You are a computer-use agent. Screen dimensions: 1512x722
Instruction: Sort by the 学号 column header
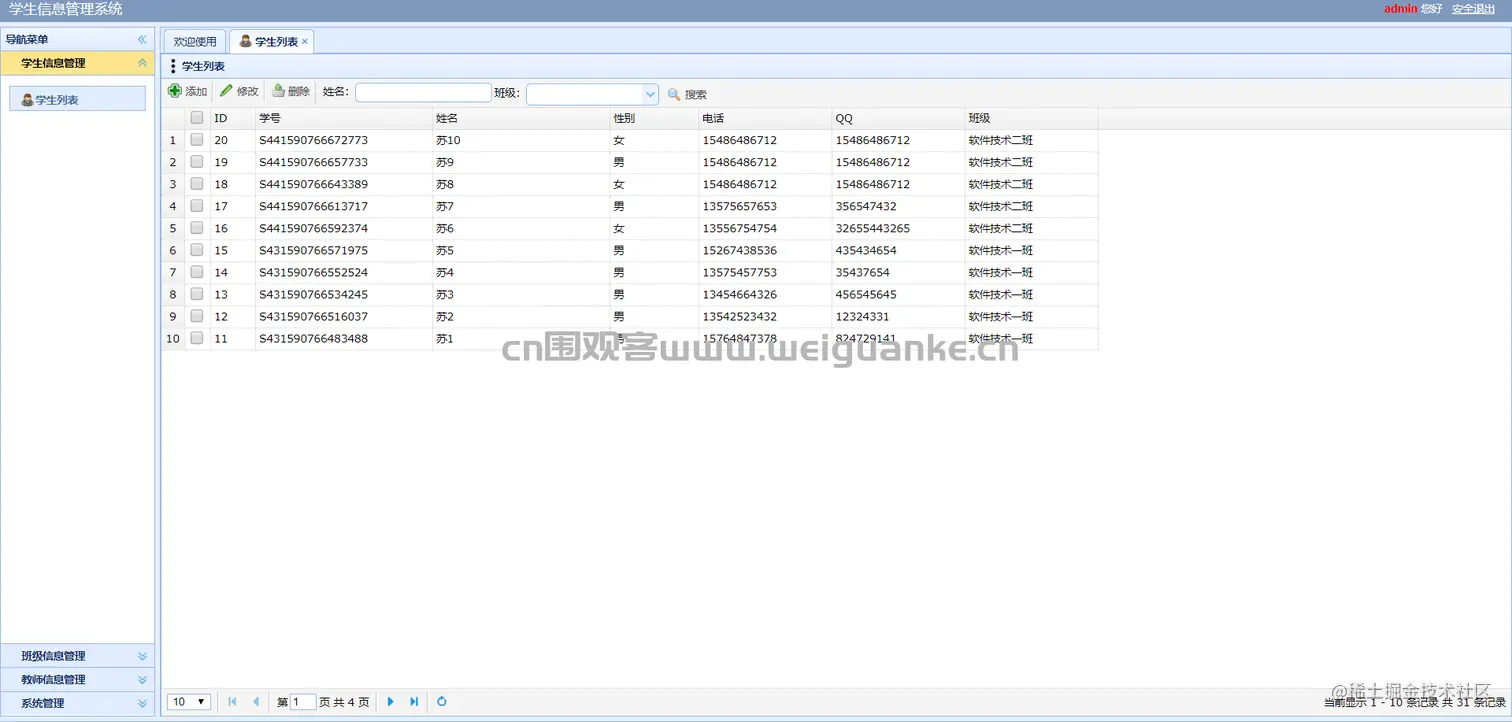[343, 118]
